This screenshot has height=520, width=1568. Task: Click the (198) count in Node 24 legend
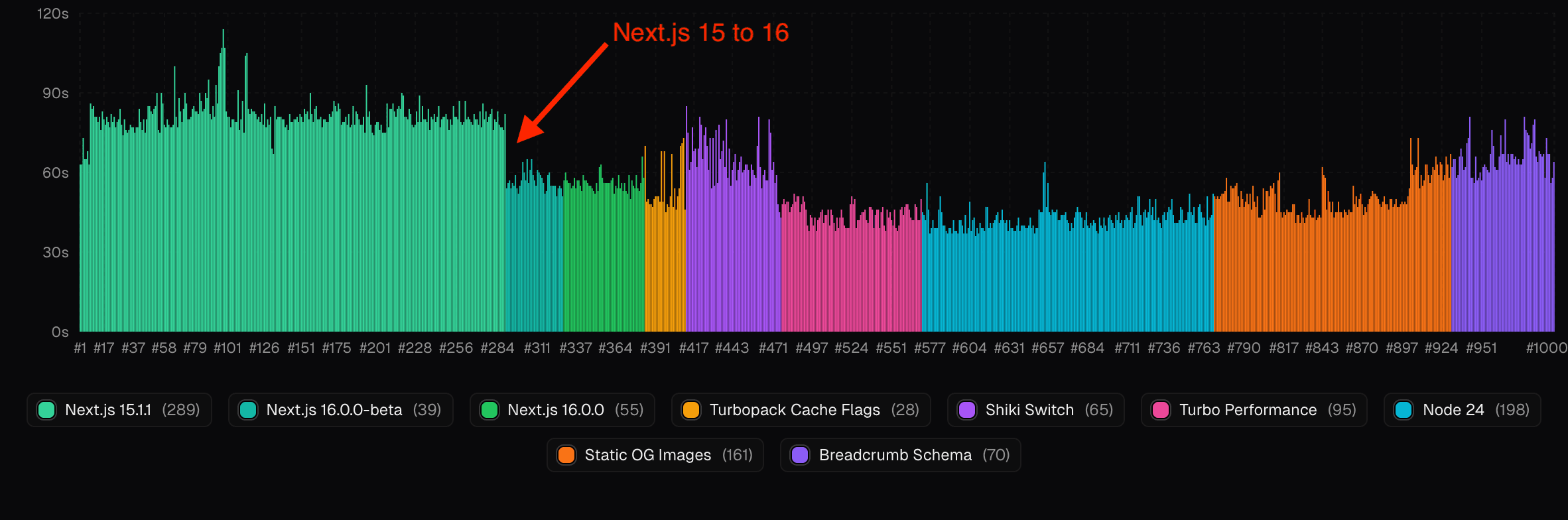(1512, 410)
